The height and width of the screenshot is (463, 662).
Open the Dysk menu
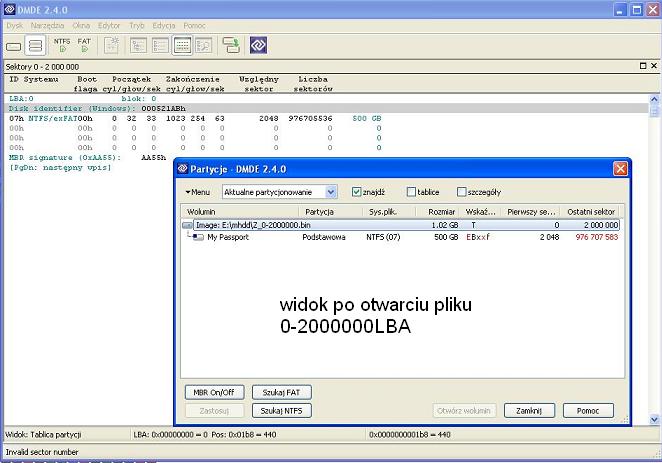point(15,26)
